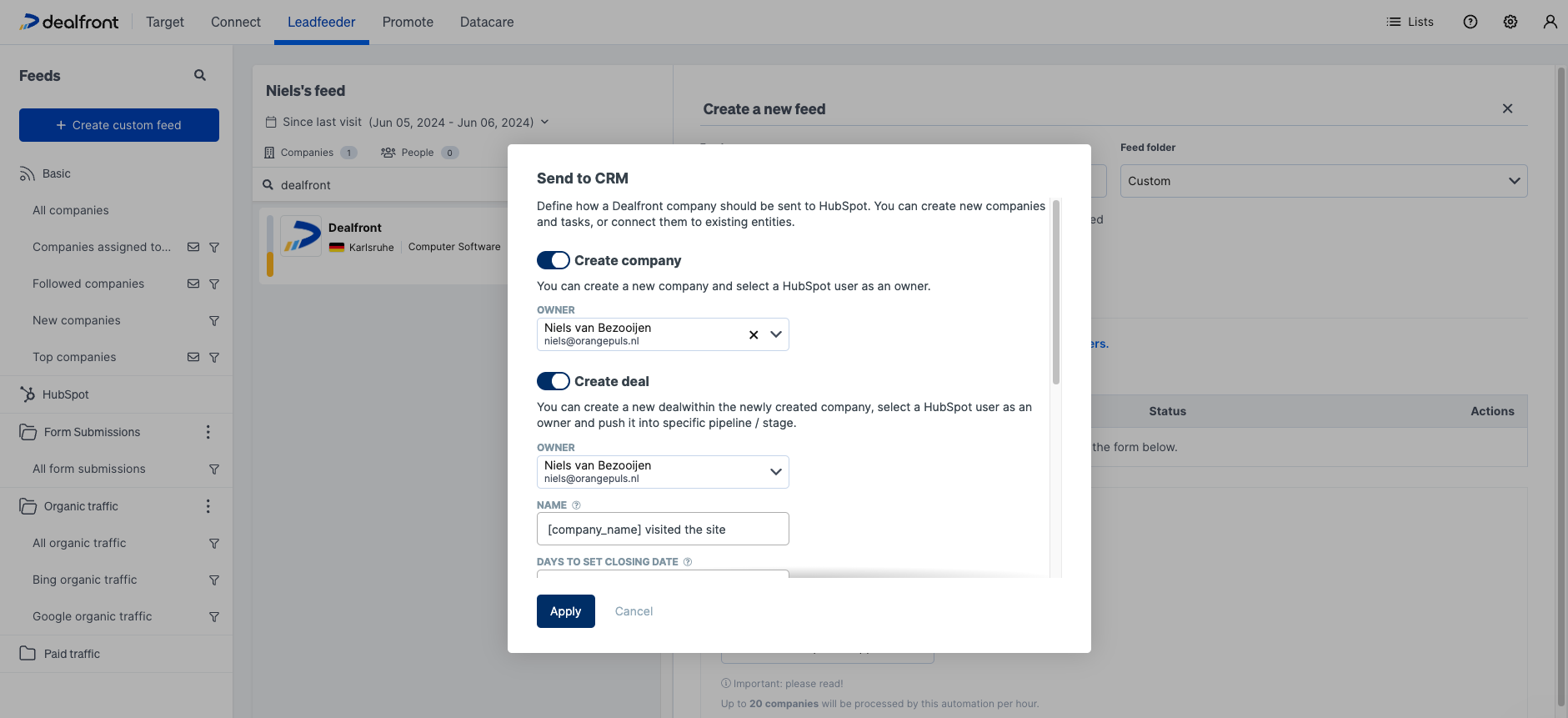
Task: Click the Days to set closing date help icon
Action: click(688, 562)
